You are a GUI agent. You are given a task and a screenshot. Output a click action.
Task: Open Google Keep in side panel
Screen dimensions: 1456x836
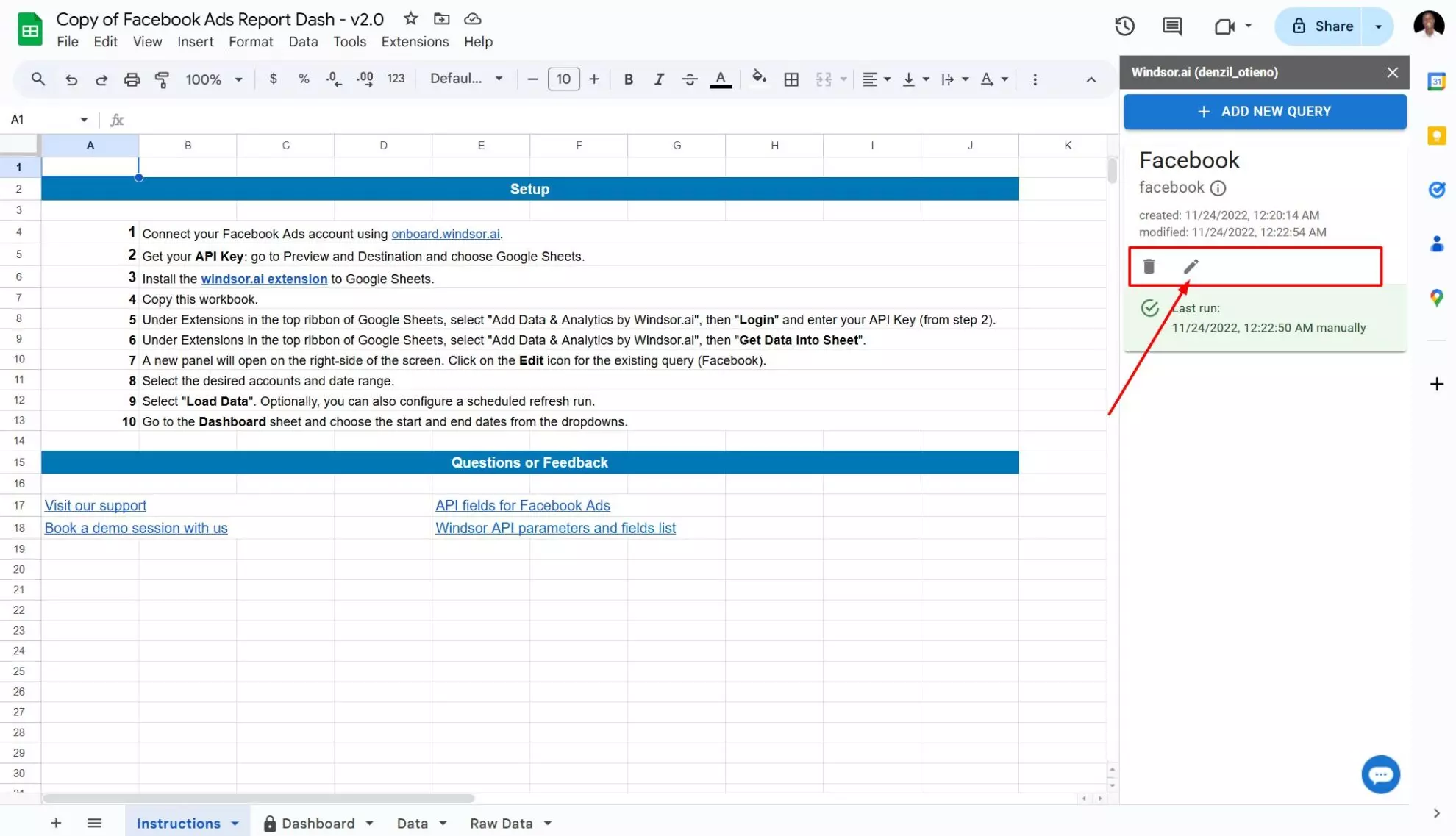click(x=1436, y=135)
